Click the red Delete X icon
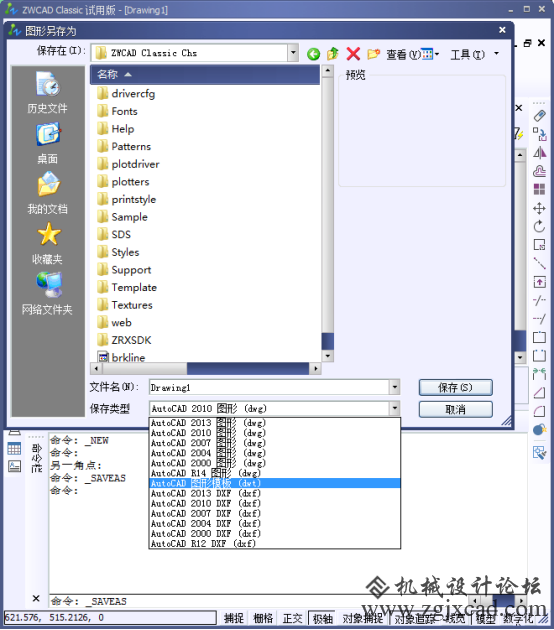 [x=353, y=53]
